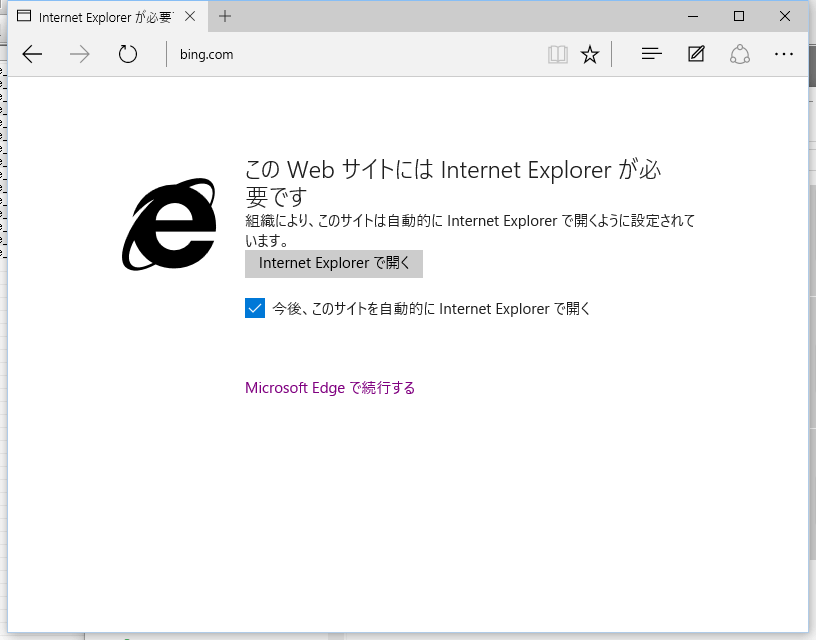This screenshot has height=640, width=816.
Task: Uncheck automatic Internet Explorer opening option
Action: [x=254, y=308]
